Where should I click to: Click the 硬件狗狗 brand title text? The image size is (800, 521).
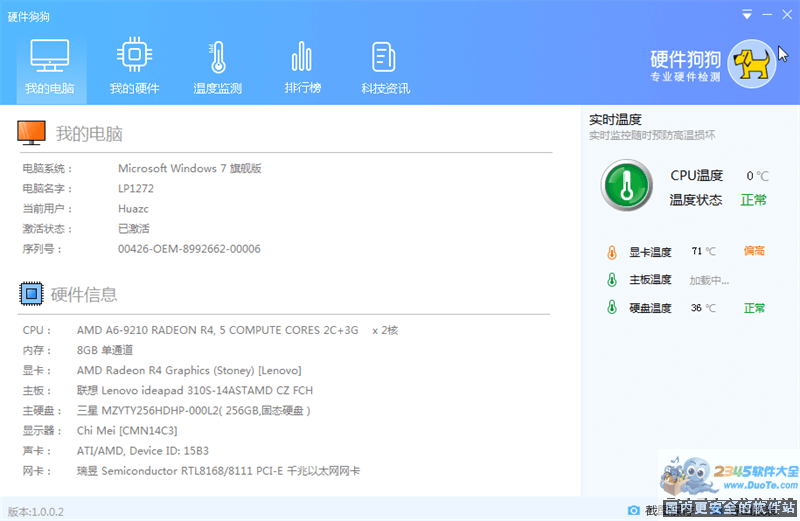click(686, 59)
